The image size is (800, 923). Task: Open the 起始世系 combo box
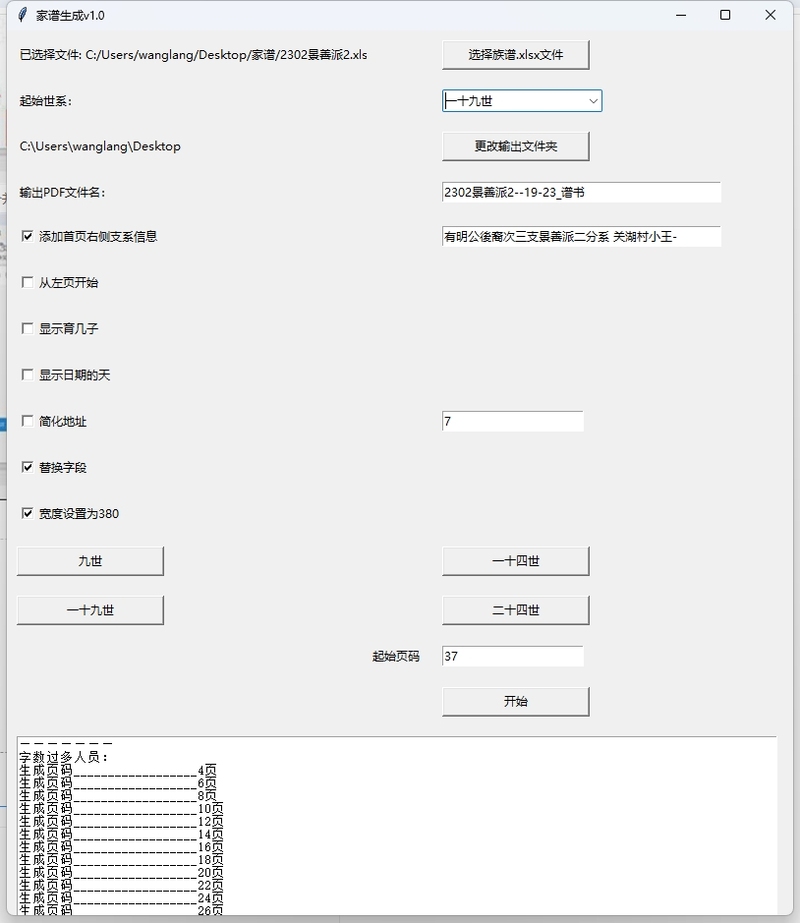(x=522, y=101)
